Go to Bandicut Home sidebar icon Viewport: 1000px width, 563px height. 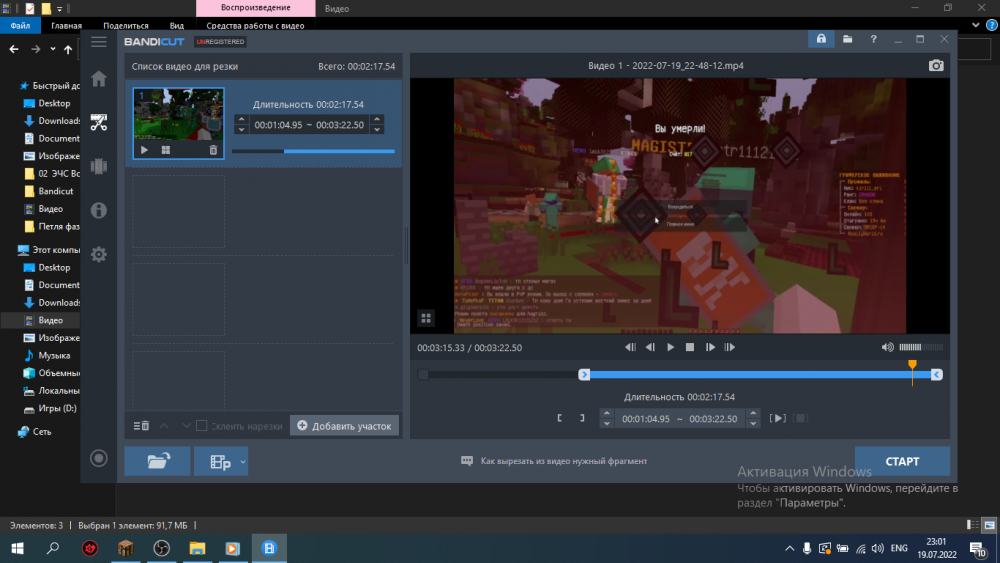(99, 79)
